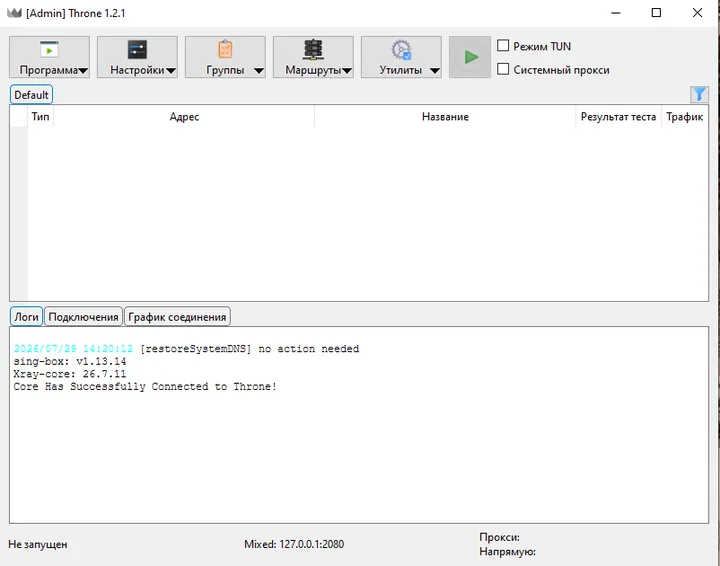The image size is (720, 566).
Task: Start the proxy with green play button
Action: [x=470, y=57]
